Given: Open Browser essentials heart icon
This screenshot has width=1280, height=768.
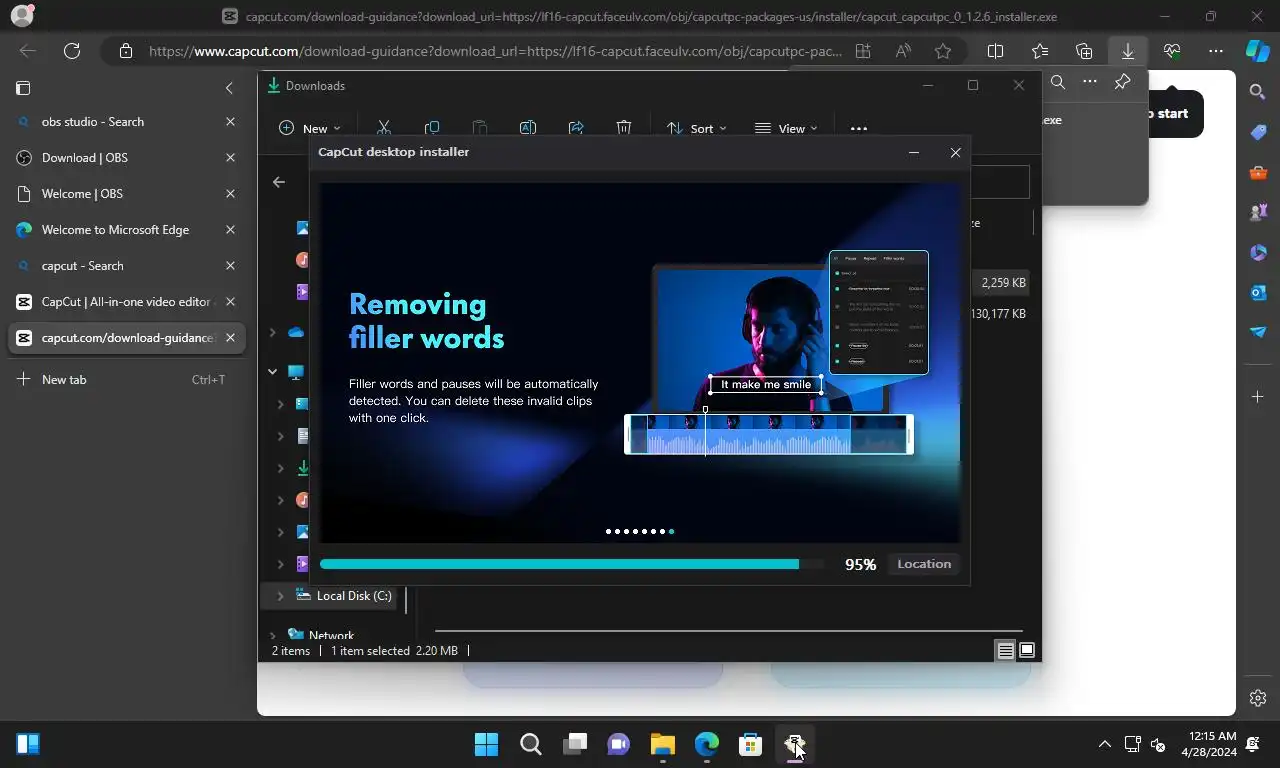Looking at the screenshot, I should point(1172,51).
